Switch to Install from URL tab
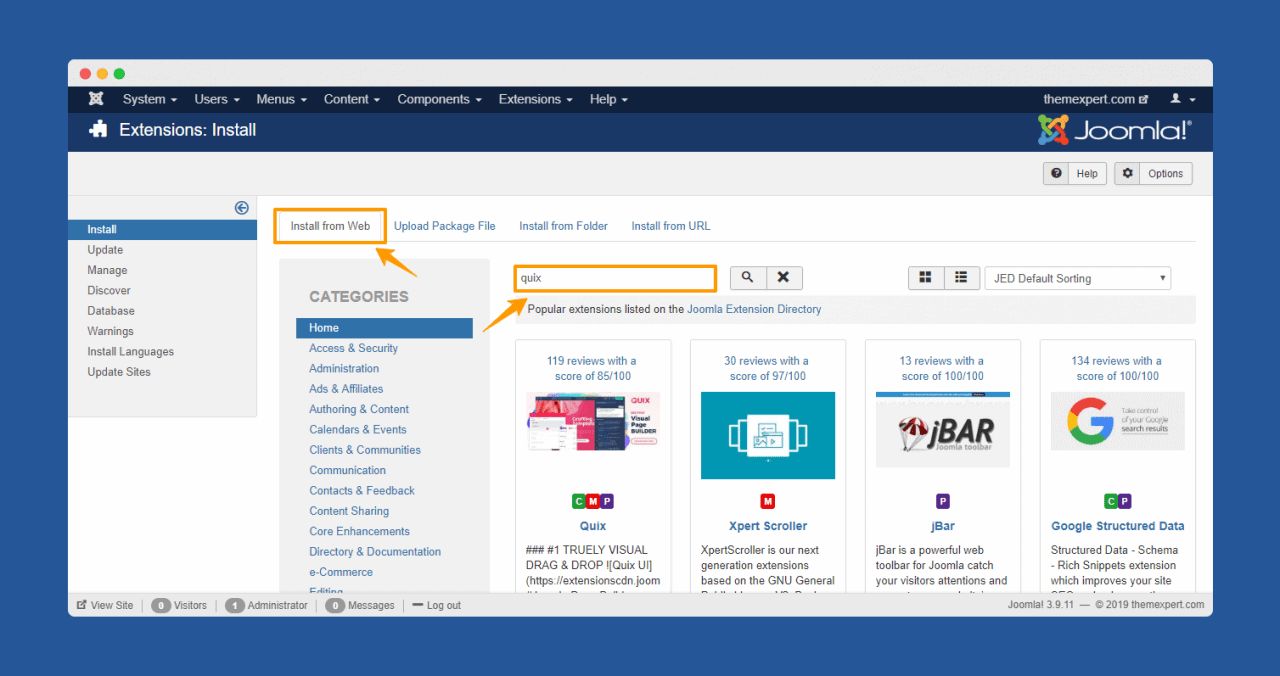This screenshot has height=676, width=1280. point(671,226)
